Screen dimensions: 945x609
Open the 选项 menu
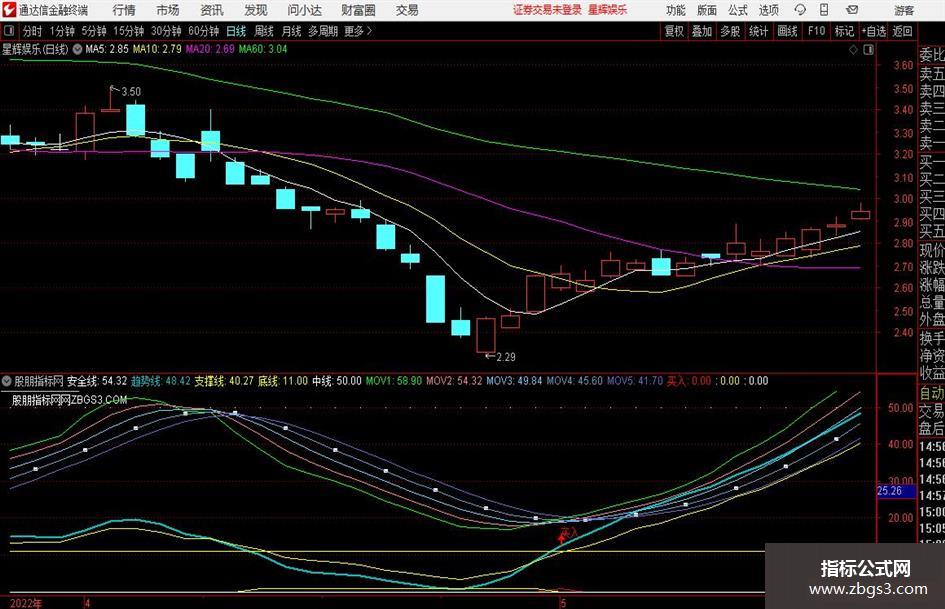point(768,10)
